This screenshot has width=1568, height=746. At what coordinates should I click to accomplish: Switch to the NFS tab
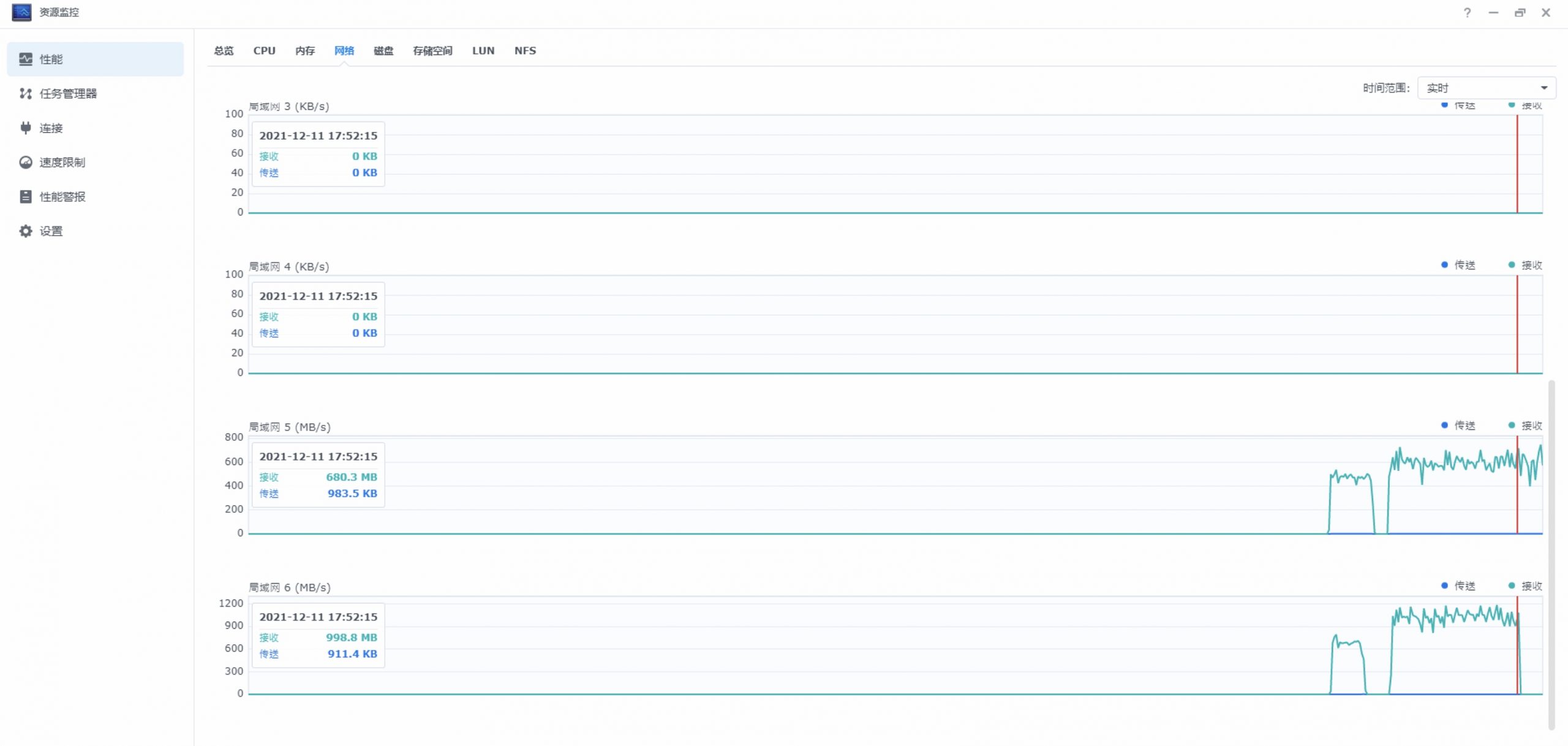(x=525, y=50)
